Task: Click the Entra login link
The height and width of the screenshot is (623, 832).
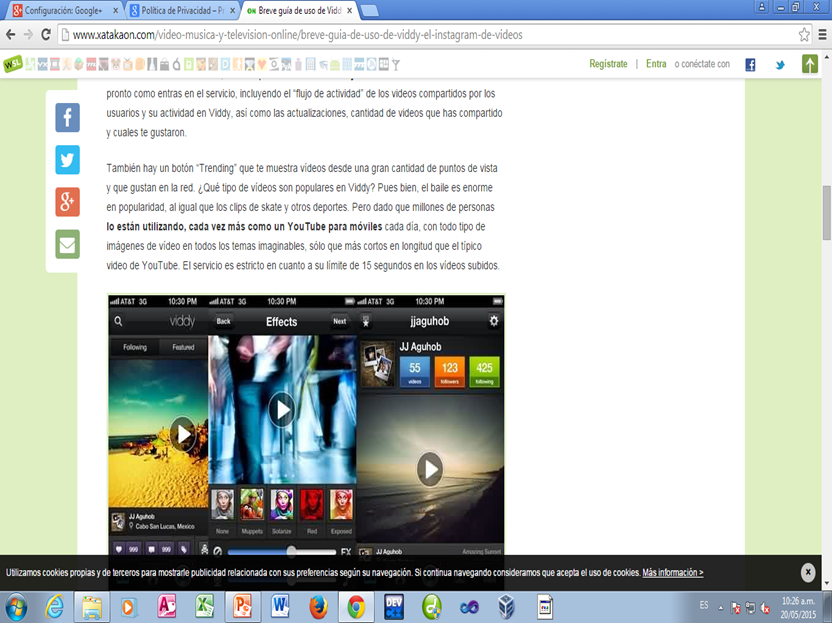Action: click(x=656, y=64)
